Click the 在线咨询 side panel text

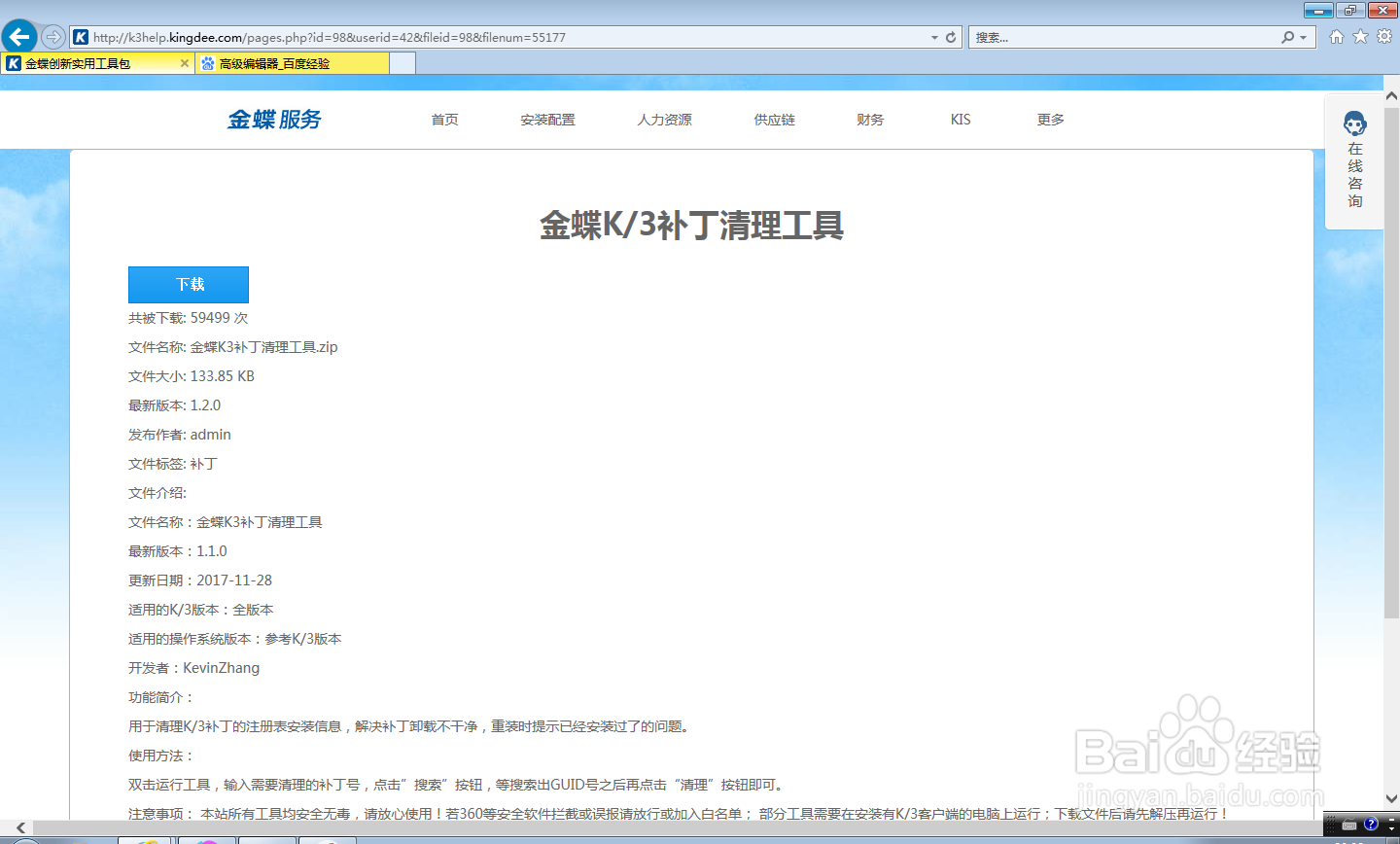(1355, 175)
